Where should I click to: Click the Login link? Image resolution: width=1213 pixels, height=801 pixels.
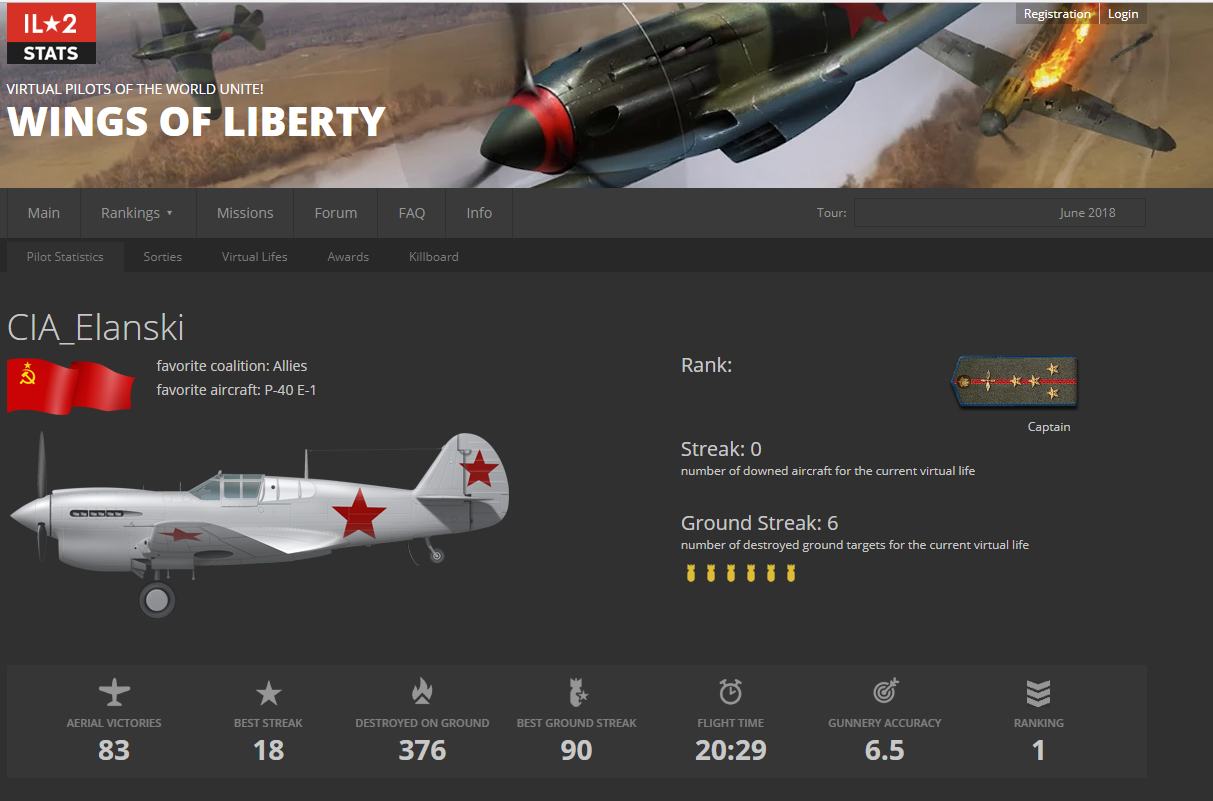[x=1123, y=14]
